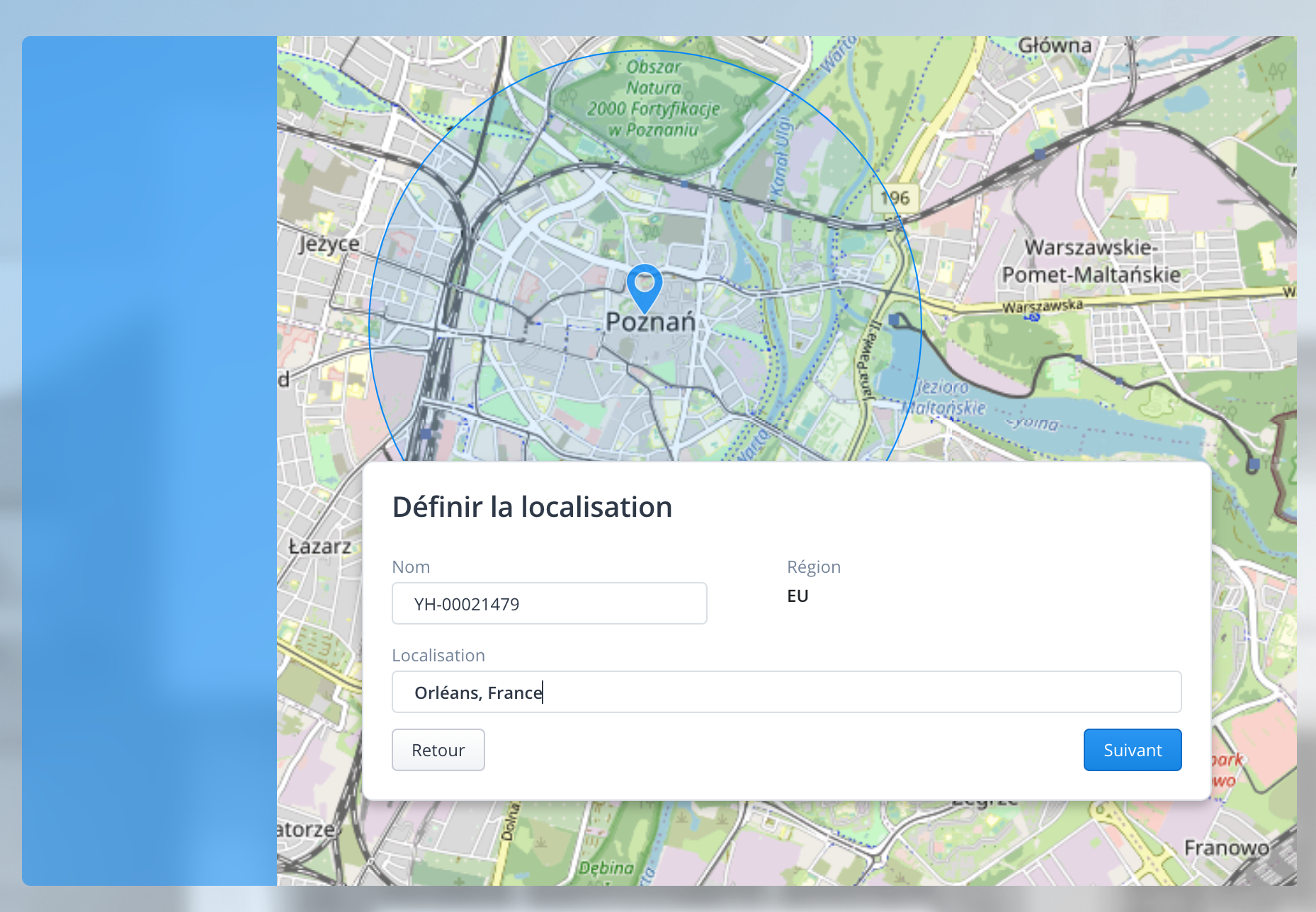Click the Główna label on the map
Image resolution: width=1316 pixels, height=912 pixels.
pos(1055,46)
